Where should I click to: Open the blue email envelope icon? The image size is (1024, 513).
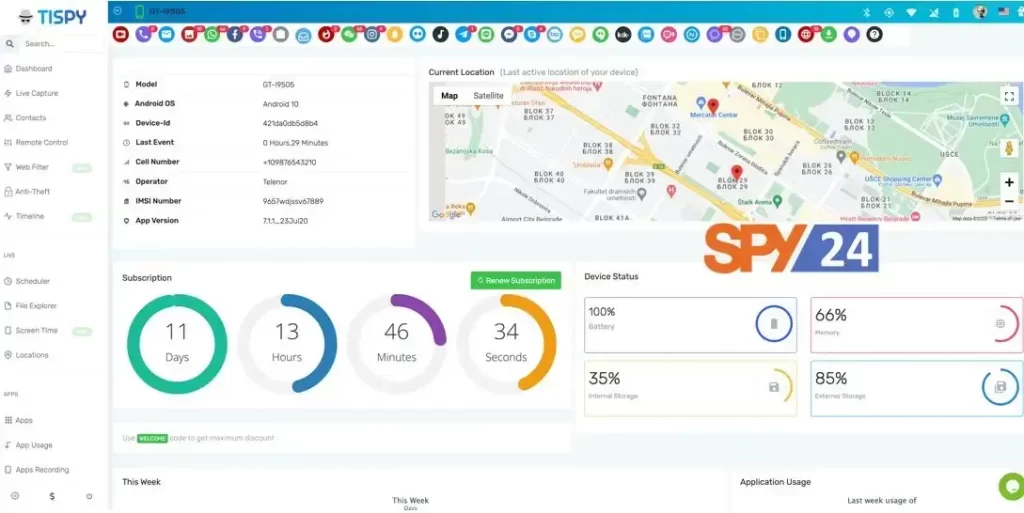tap(167, 34)
